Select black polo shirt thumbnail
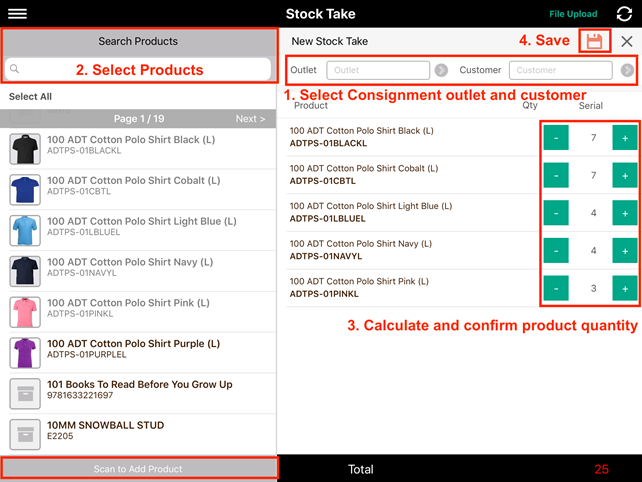This screenshot has height=482, width=642. [25, 149]
